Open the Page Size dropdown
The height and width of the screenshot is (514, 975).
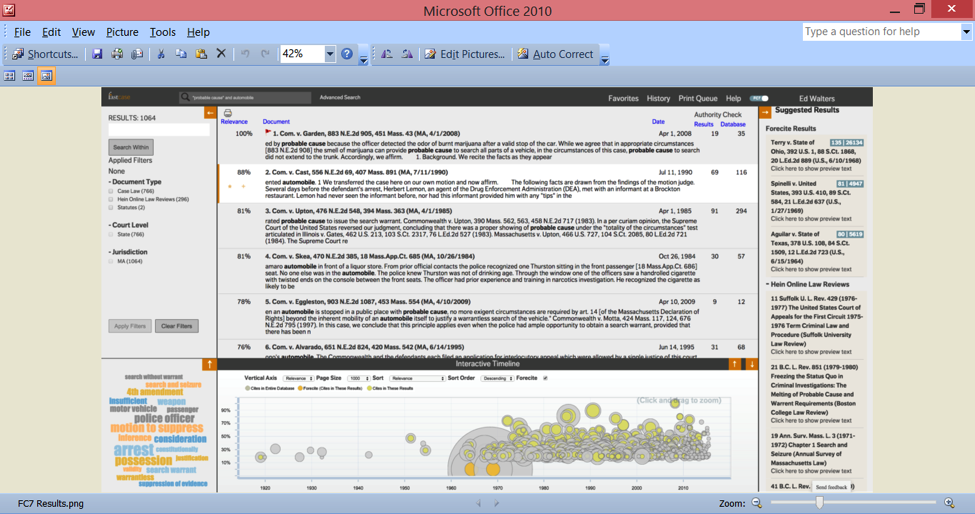pyautogui.click(x=358, y=378)
